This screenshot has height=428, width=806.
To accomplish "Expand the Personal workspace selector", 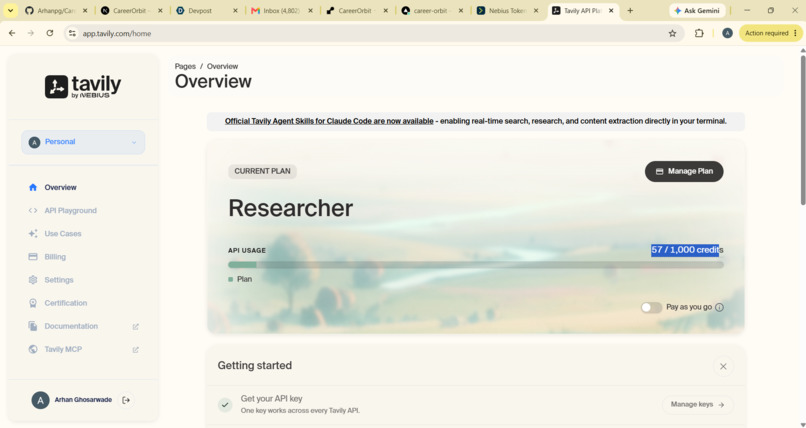I will (x=83, y=142).
